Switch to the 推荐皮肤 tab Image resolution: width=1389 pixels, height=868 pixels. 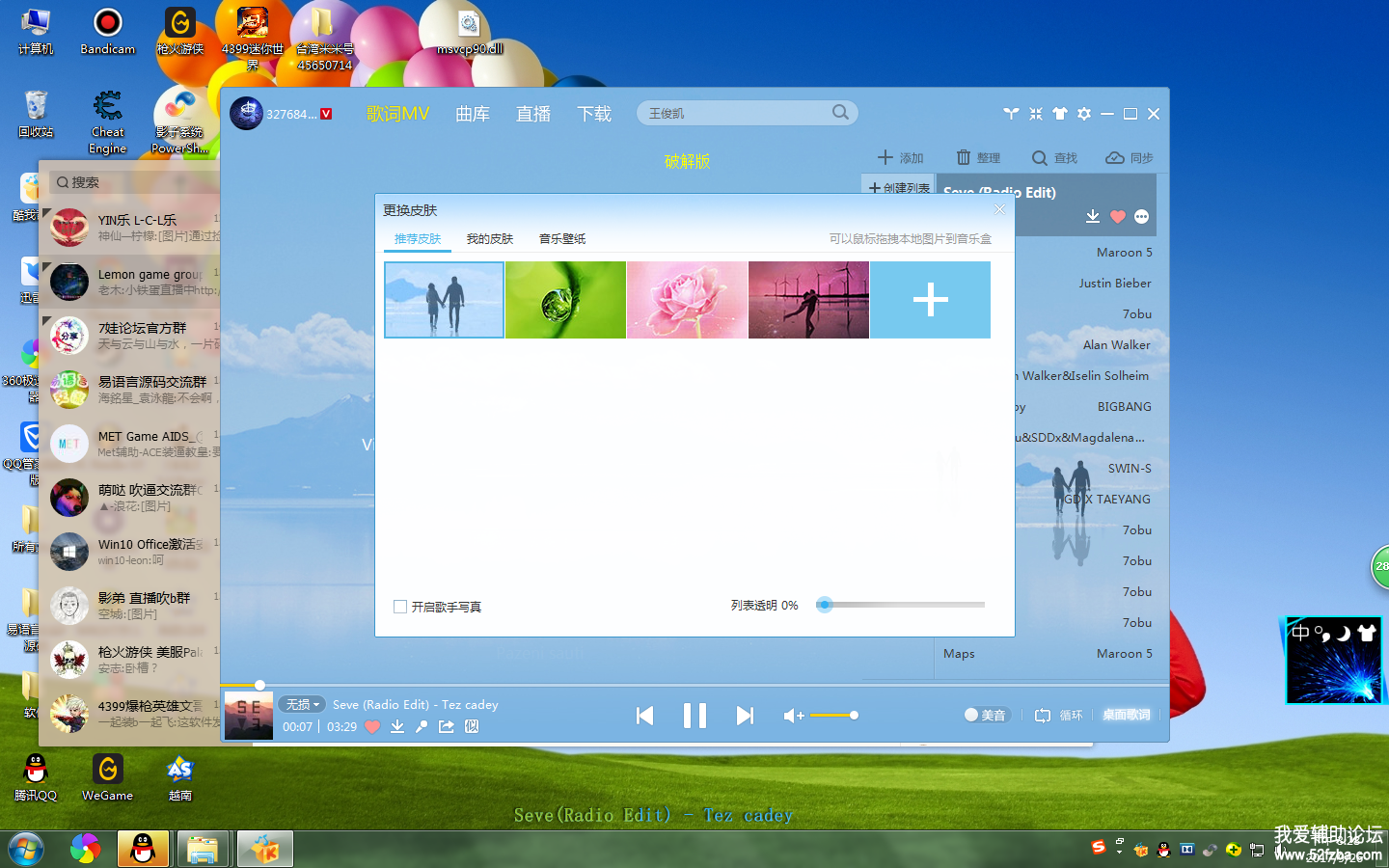(x=418, y=238)
